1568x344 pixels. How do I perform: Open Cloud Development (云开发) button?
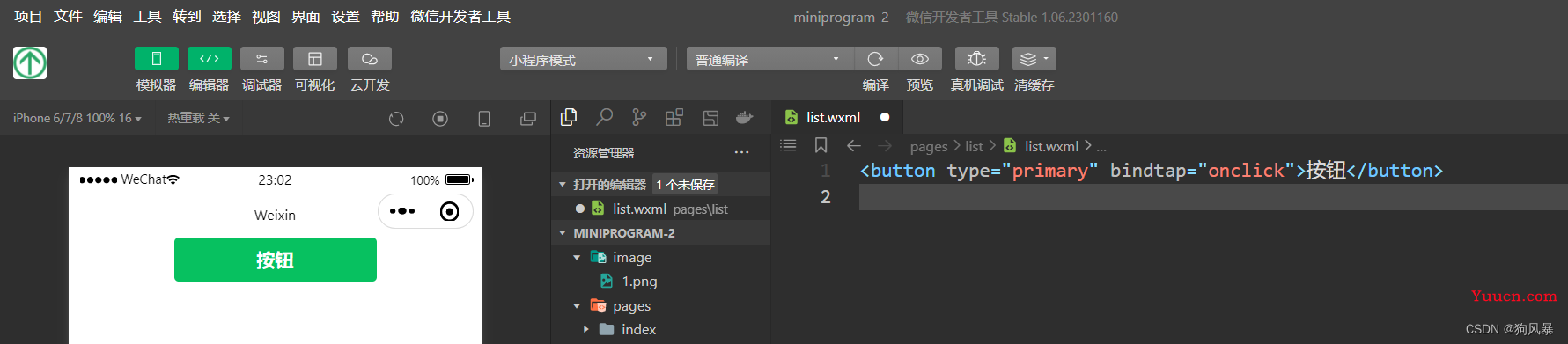[369, 59]
